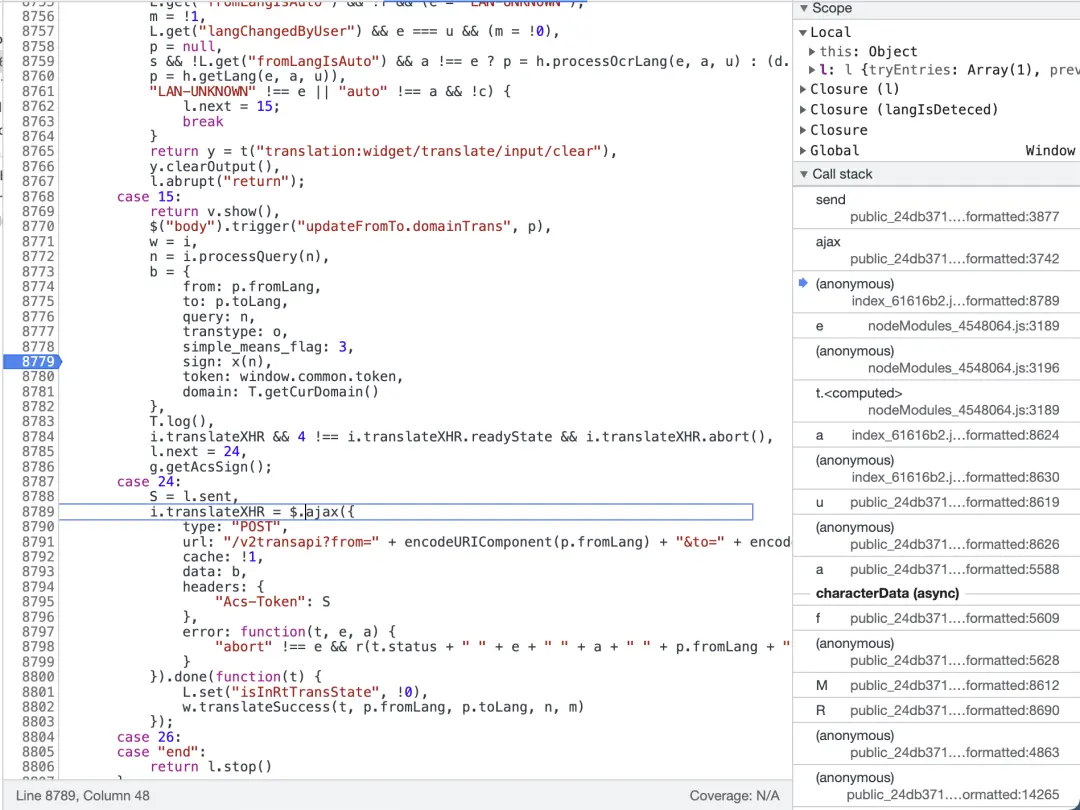Select the 'ajax' call stack frame
1080x810 pixels.
(x=828, y=242)
